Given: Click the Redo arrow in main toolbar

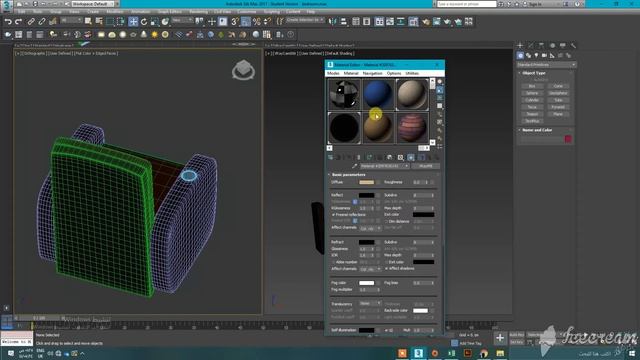Looking at the screenshot, I should 18,22.
